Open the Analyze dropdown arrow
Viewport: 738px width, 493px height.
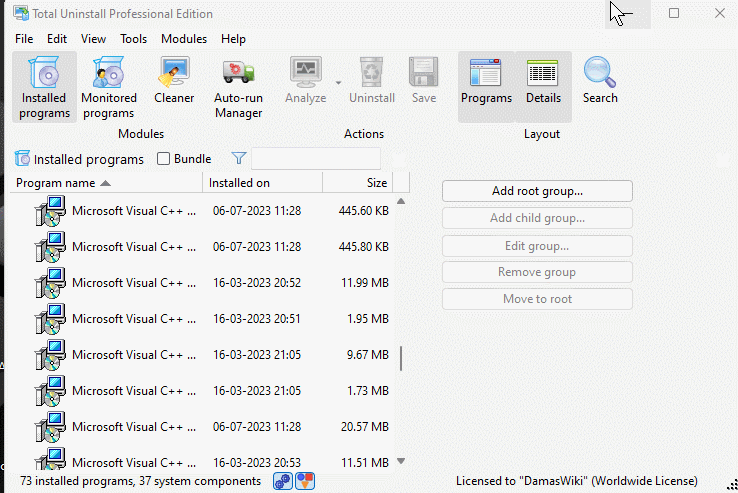(338, 83)
